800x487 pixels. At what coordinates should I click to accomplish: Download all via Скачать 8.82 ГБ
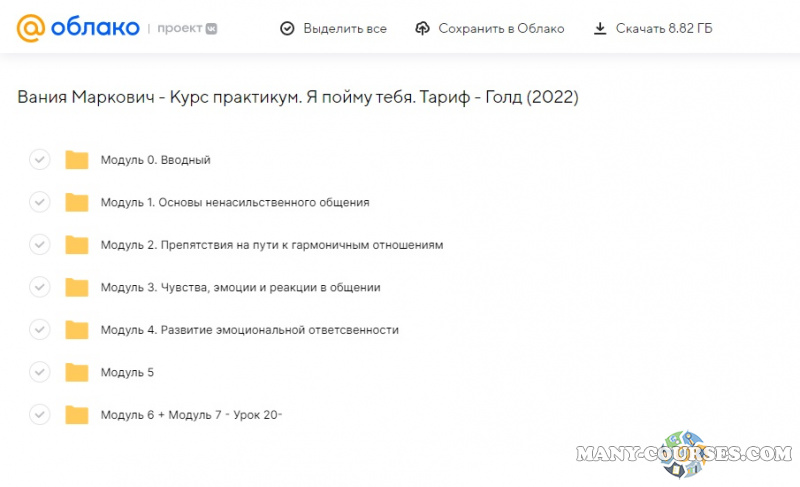[x=656, y=29]
